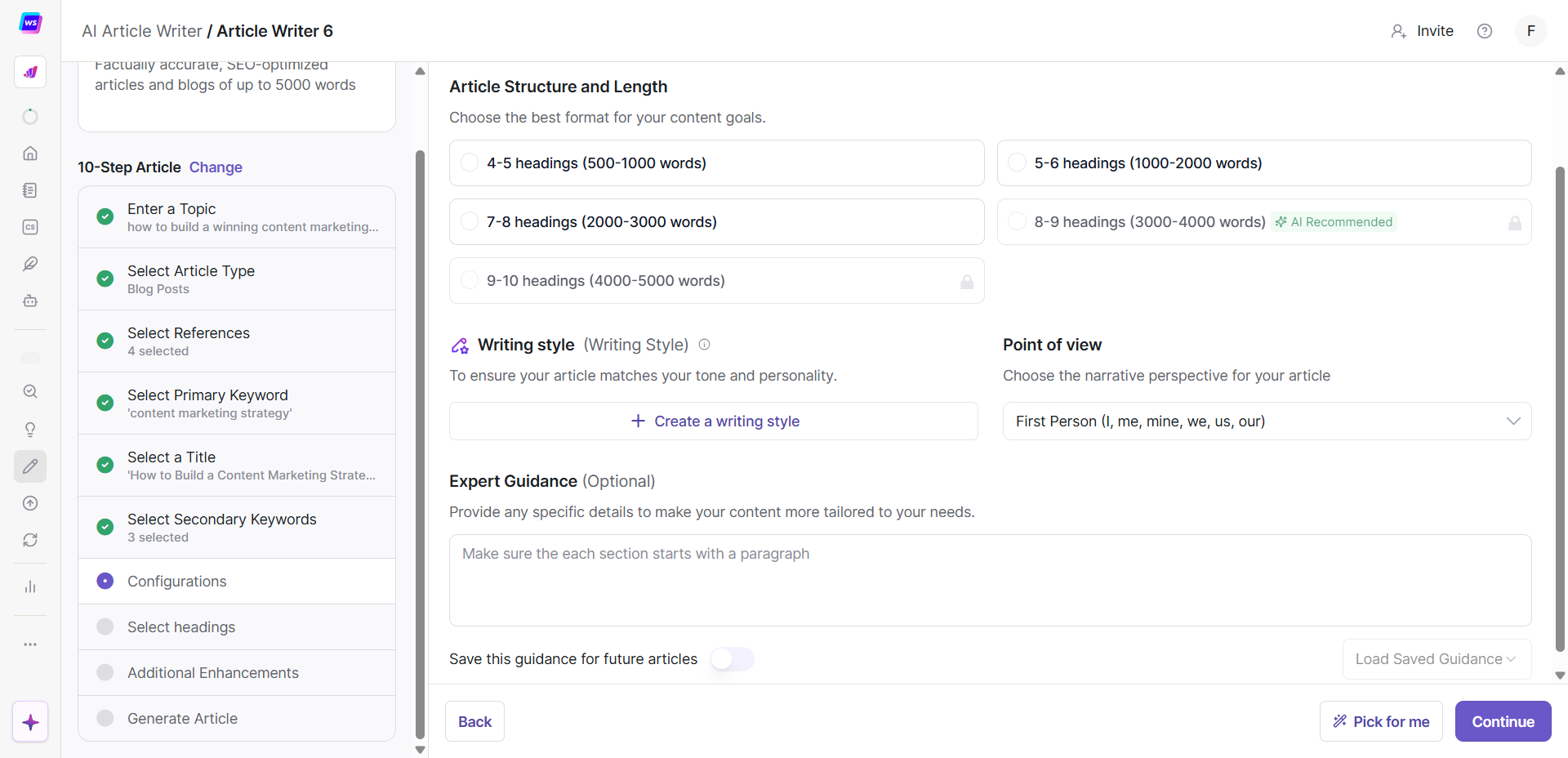Open the Select headings step

pos(237,627)
